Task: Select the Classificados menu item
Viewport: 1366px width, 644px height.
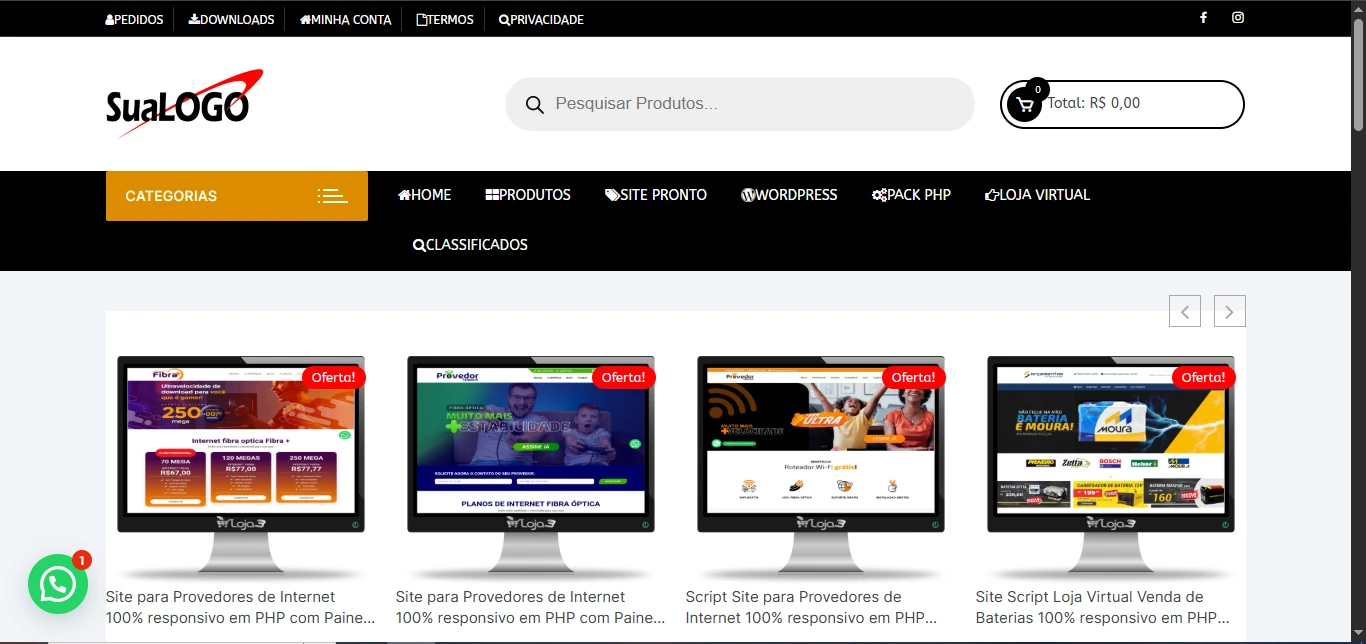Action: pyautogui.click(x=470, y=244)
